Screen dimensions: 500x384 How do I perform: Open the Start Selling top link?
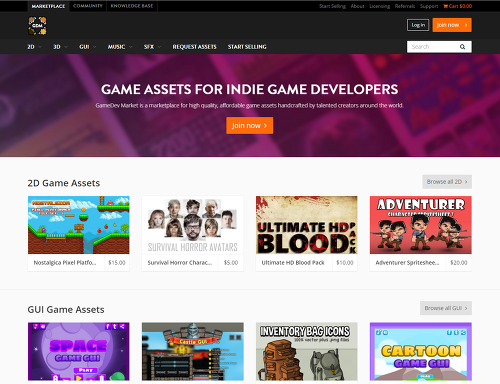pyautogui.click(x=332, y=6)
